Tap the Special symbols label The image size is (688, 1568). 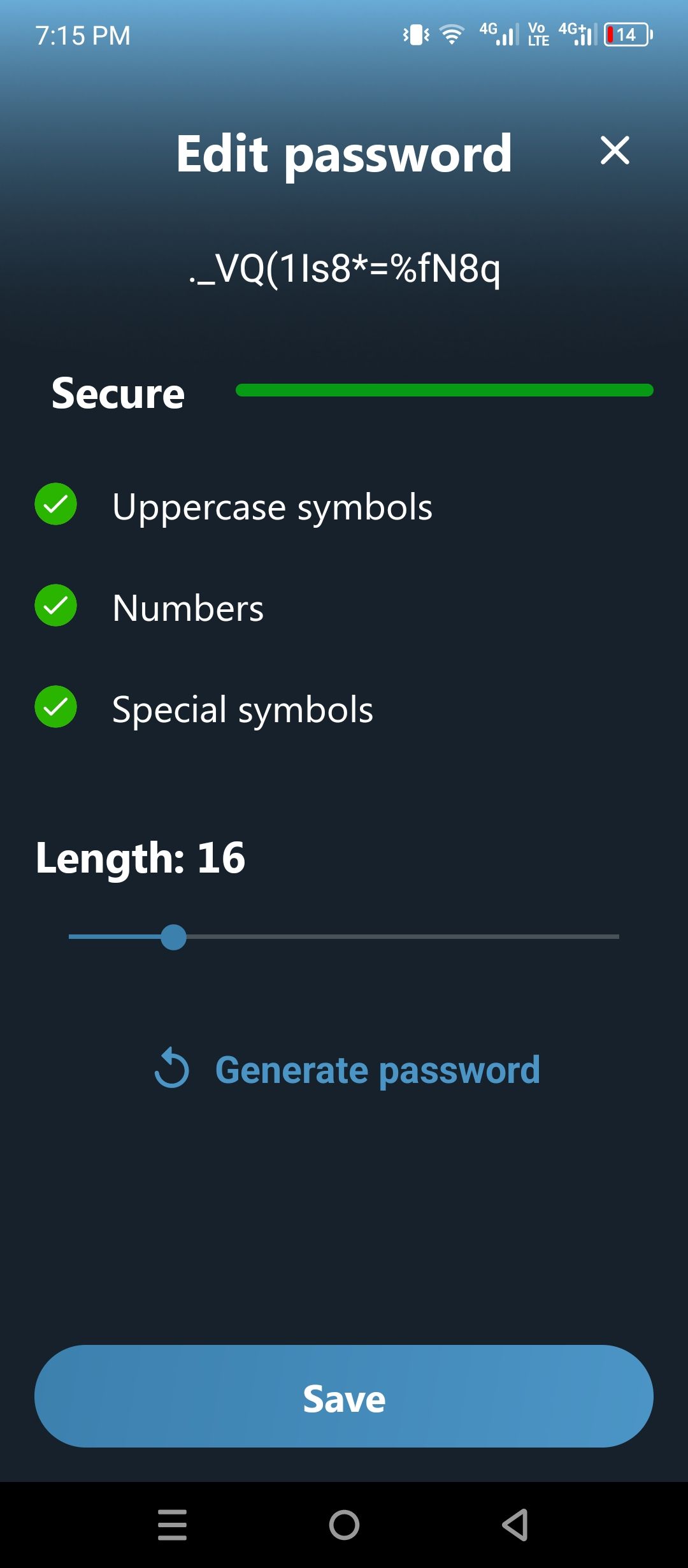pyautogui.click(x=243, y=709)
